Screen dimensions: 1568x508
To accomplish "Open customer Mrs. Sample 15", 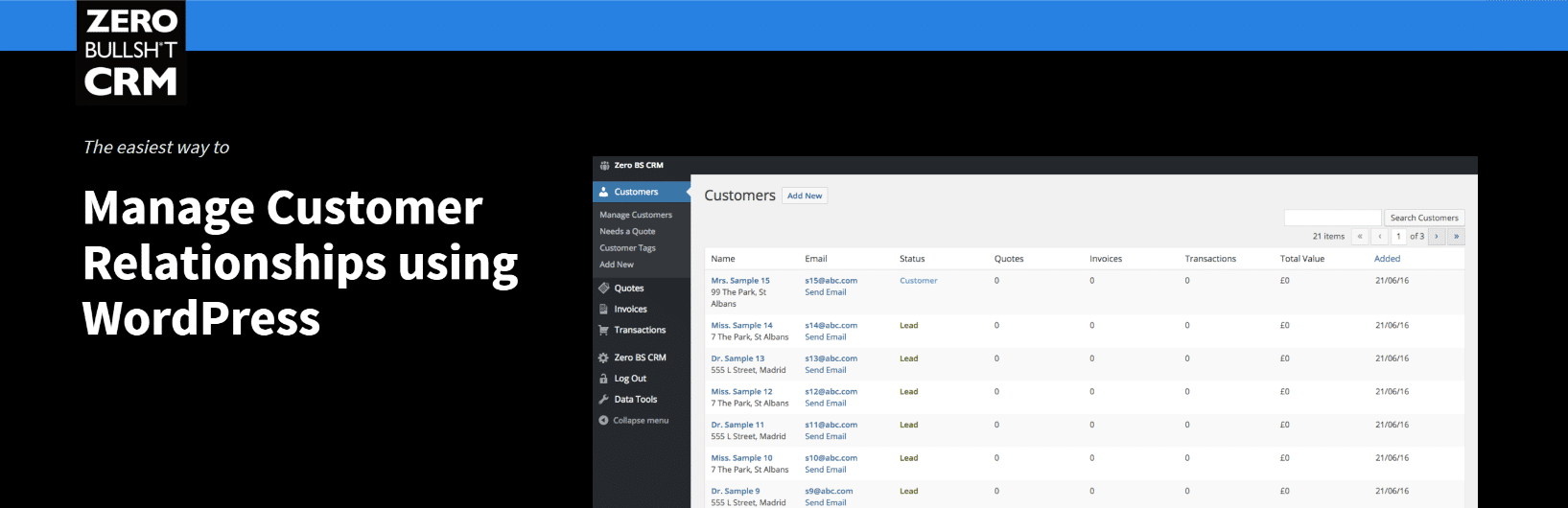I will pos(740,281).
